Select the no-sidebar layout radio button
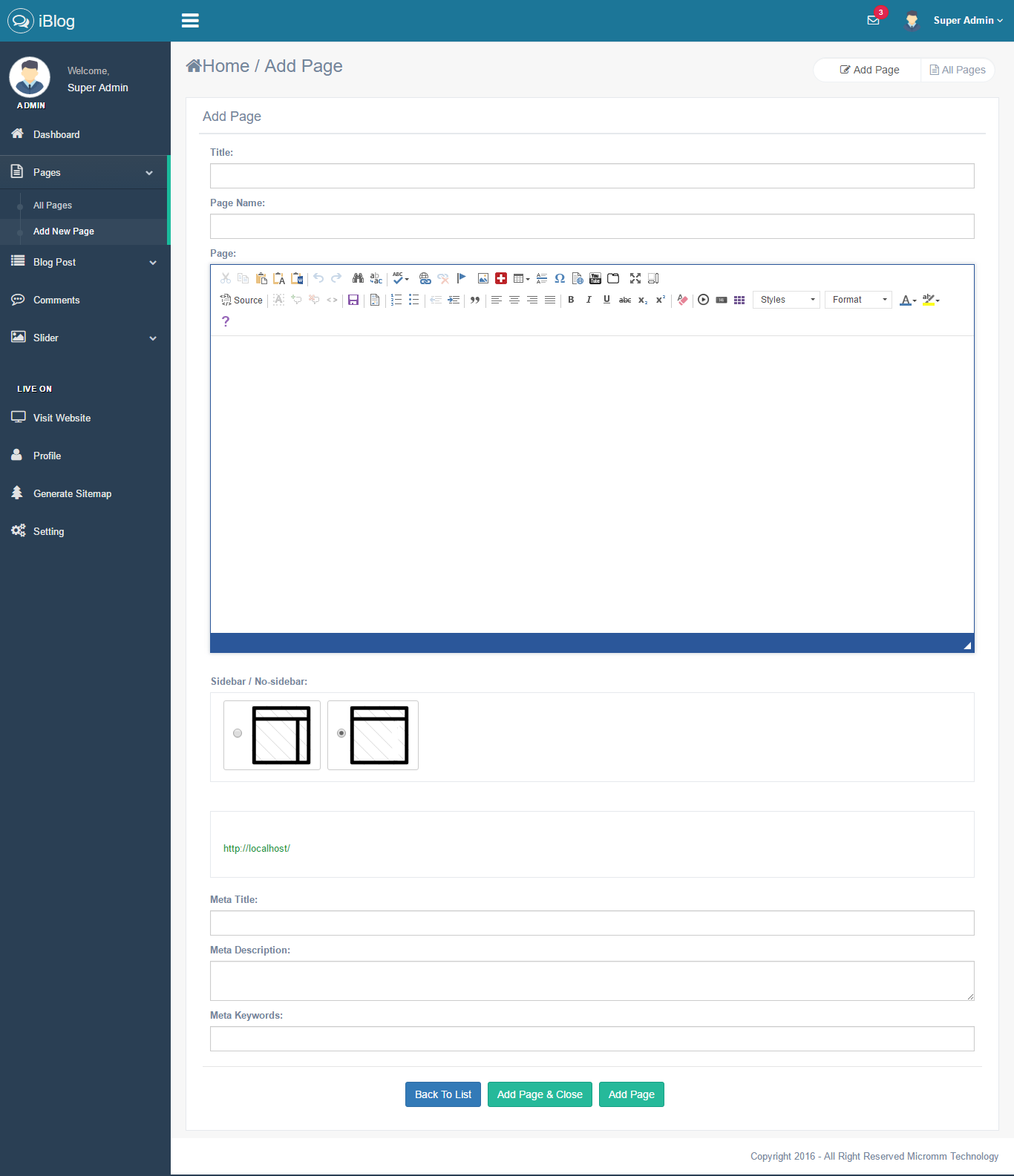The height and width of the screenshot is (1176, 1014). click(x=341, y=733)
